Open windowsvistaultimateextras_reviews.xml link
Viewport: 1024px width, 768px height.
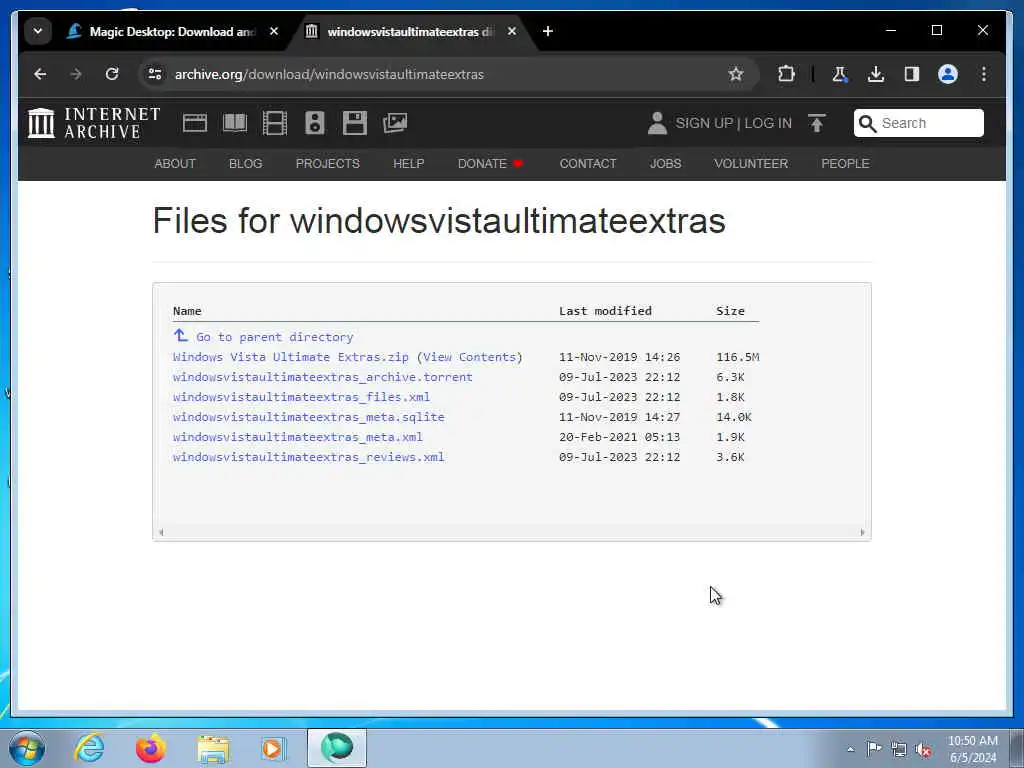(309, 457)
